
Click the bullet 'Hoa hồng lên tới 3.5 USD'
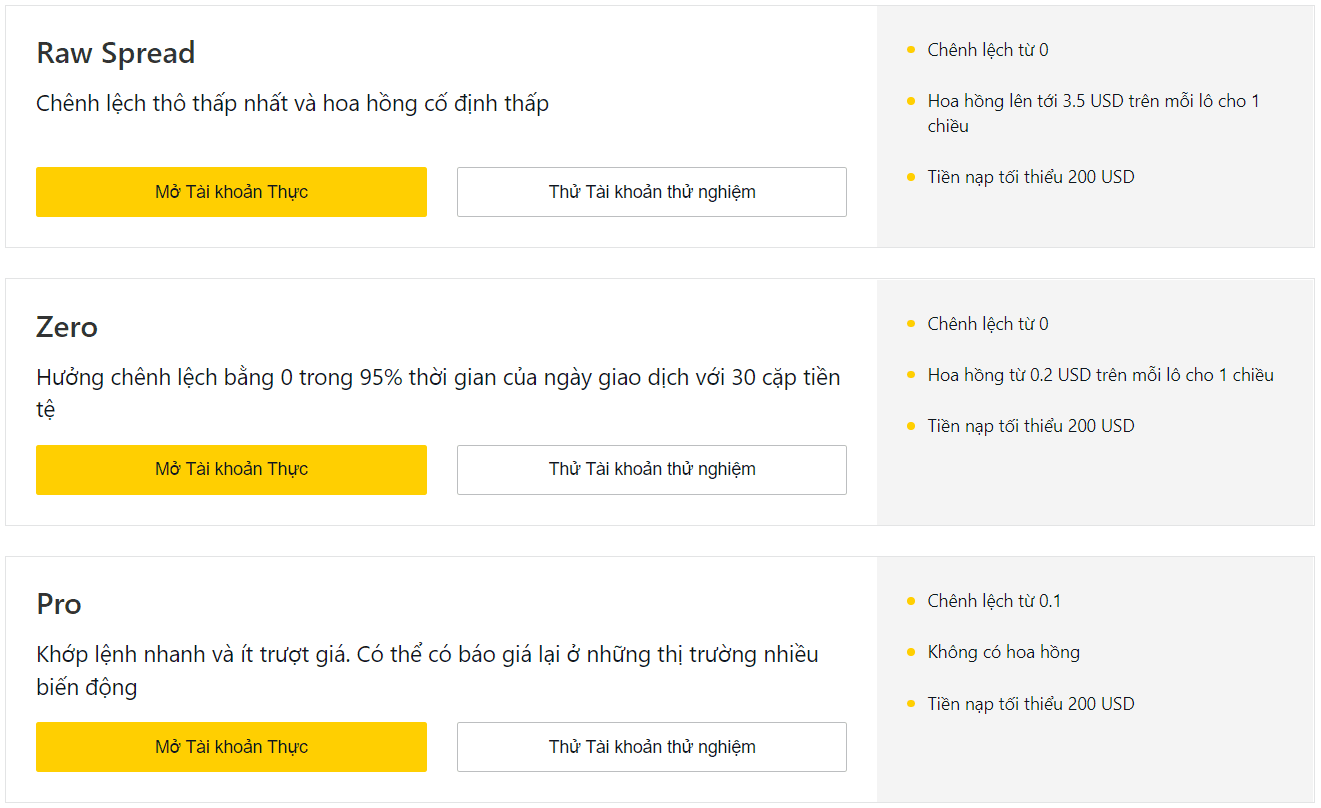(1094, 113)
